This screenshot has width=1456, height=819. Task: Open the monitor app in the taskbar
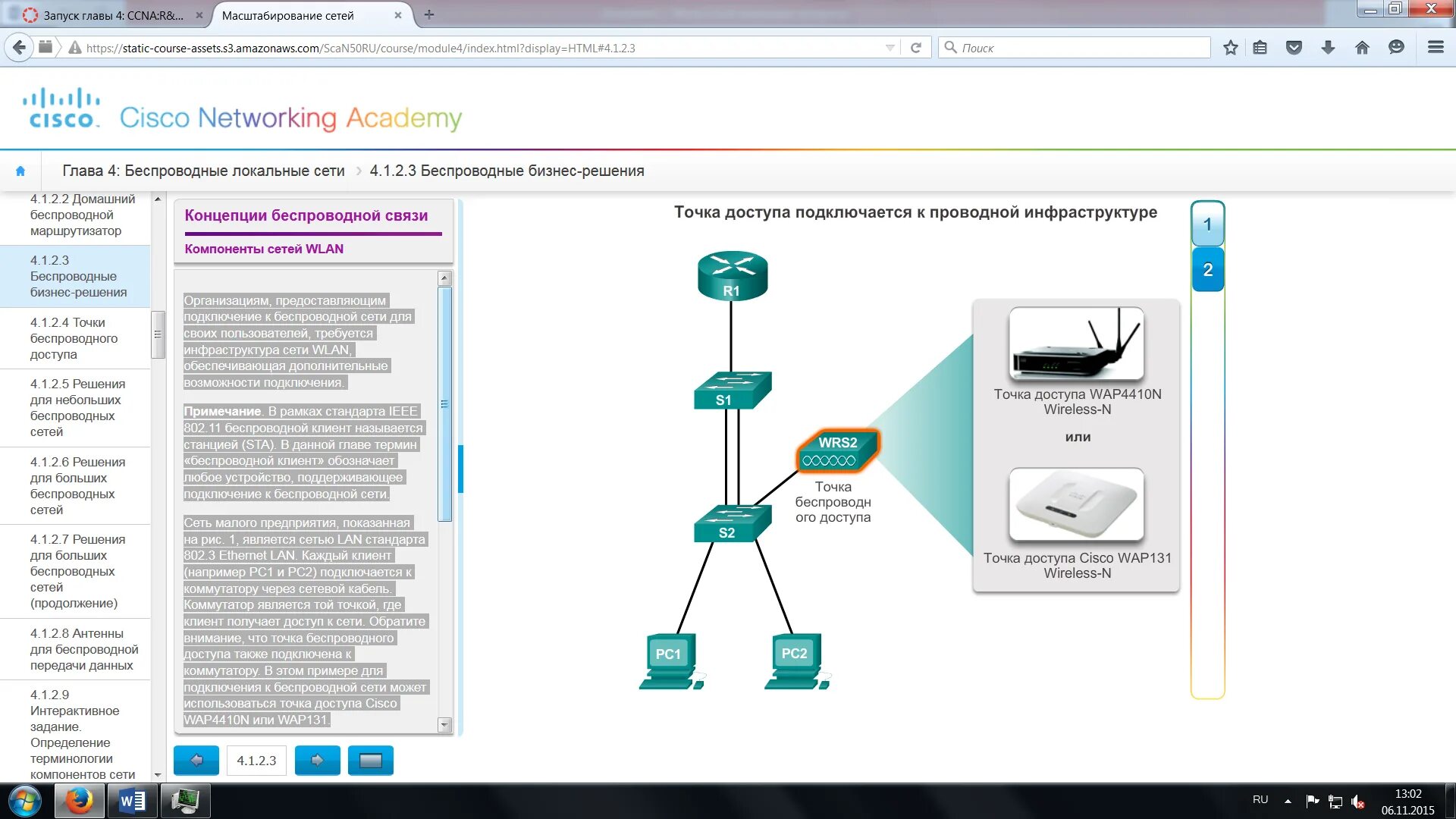185,801
